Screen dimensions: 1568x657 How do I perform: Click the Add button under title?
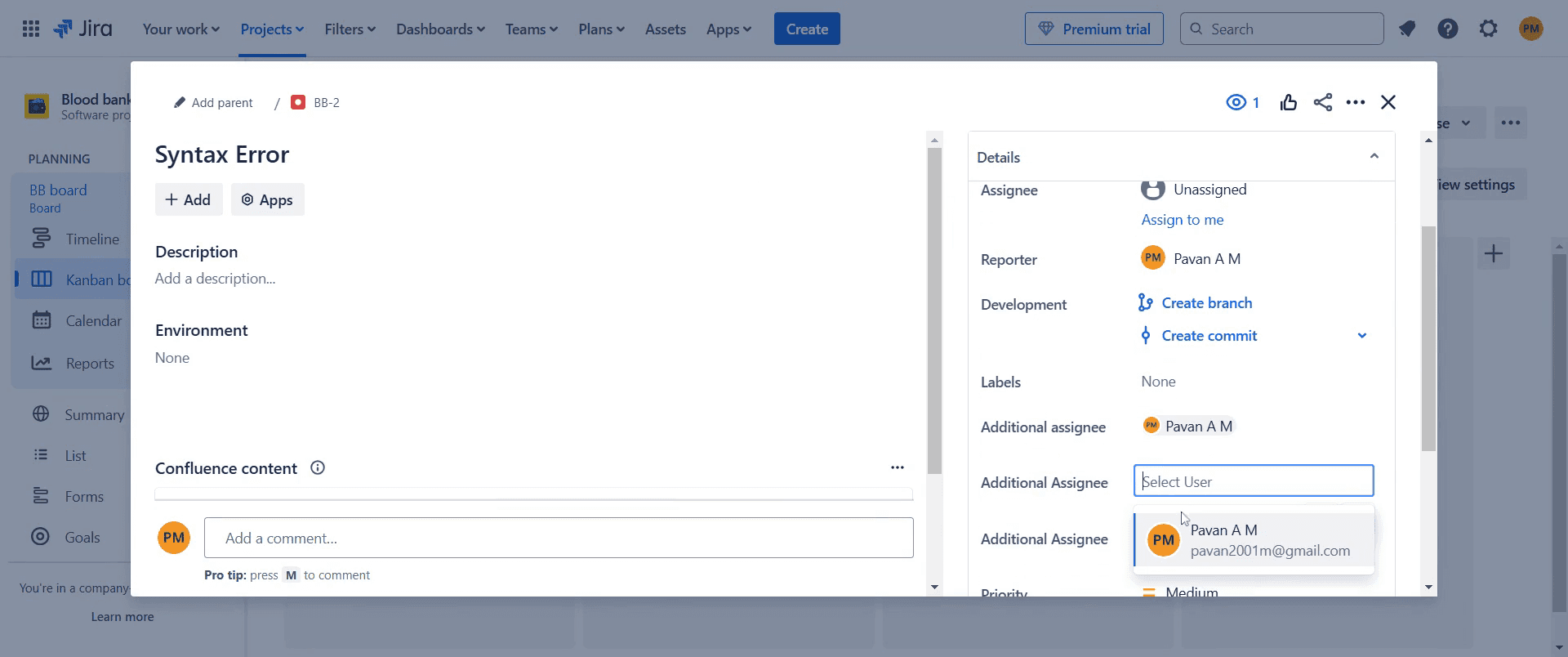click(x=189, y=199)
